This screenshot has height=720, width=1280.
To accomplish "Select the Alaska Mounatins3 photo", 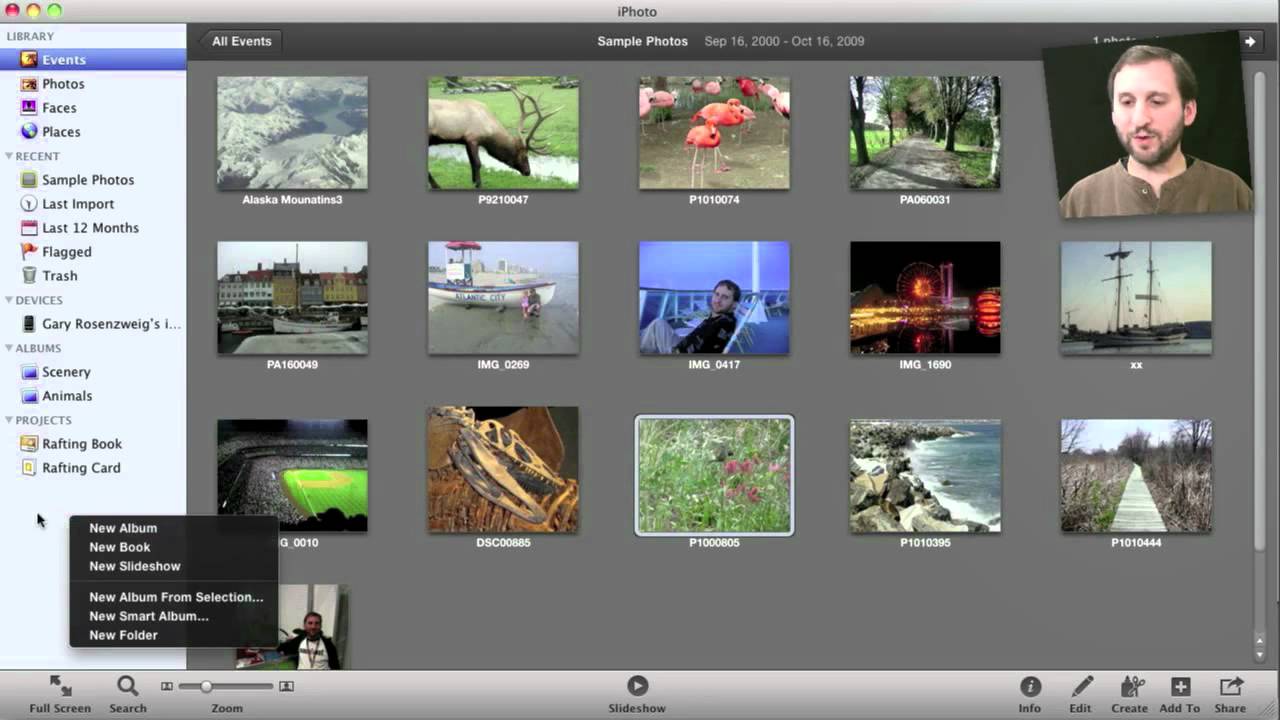I will 292,133.
